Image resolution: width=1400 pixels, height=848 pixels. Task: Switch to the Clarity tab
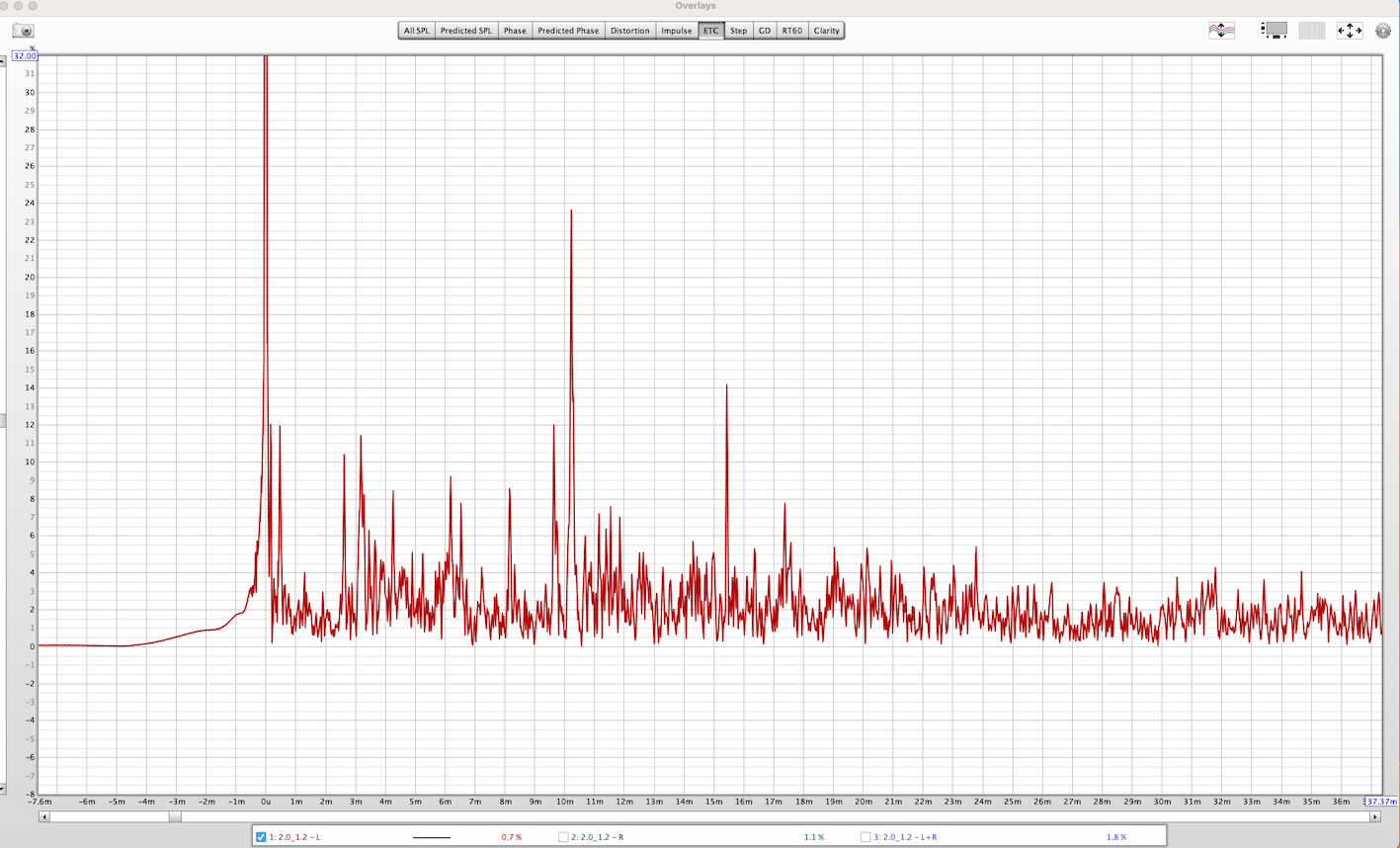pyautogui.click(x=827, y=31)
